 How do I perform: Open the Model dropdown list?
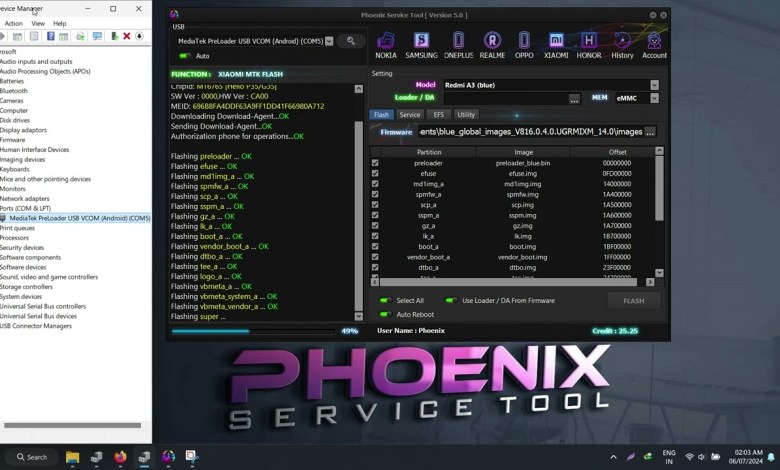click(655, 85)
